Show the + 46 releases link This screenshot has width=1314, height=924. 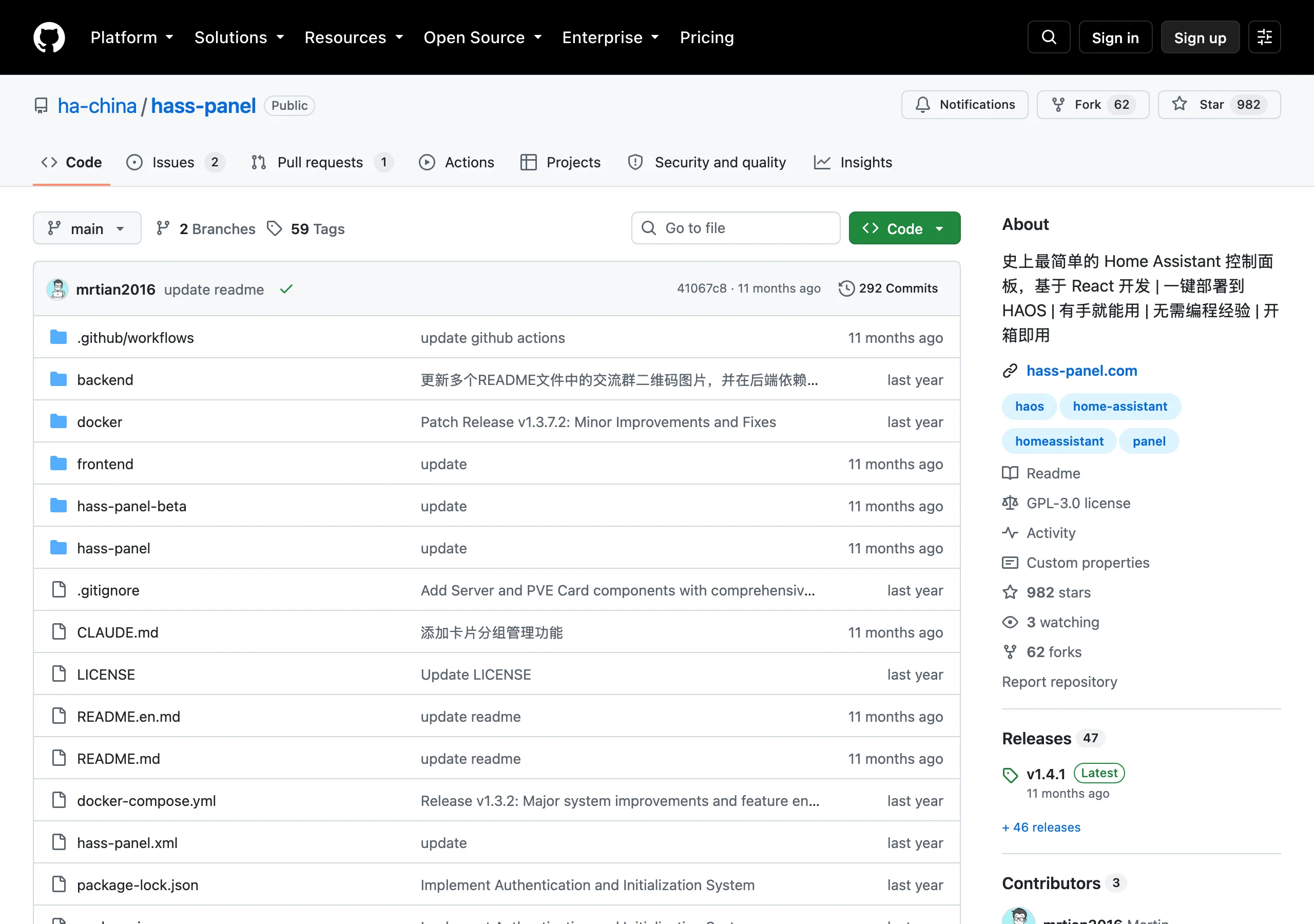(x=1041, y=827)
